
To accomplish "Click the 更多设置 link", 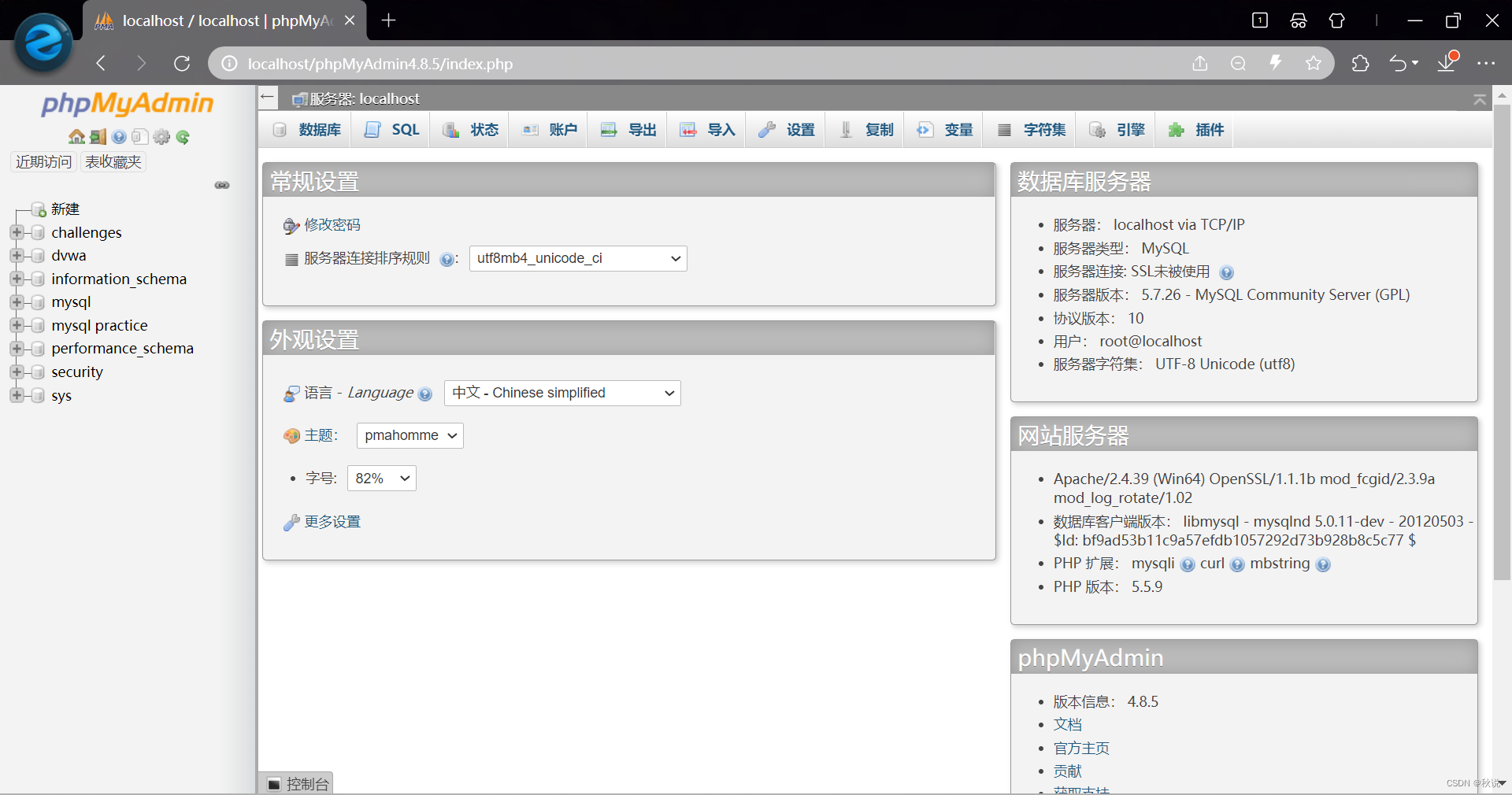I will point(332,522).
